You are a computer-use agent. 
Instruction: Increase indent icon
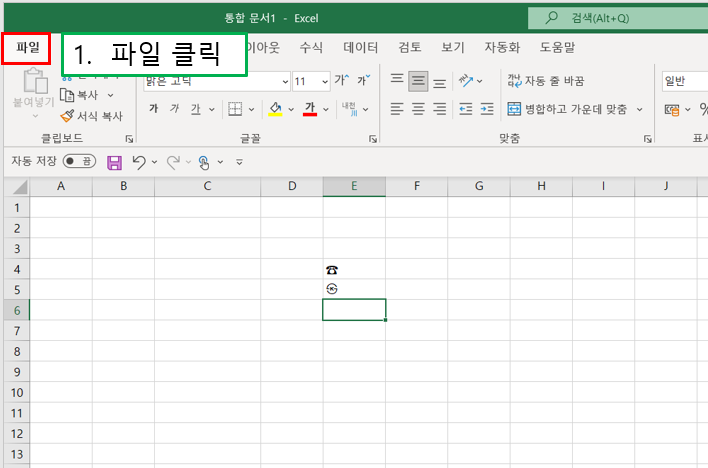tap(487, 109)
